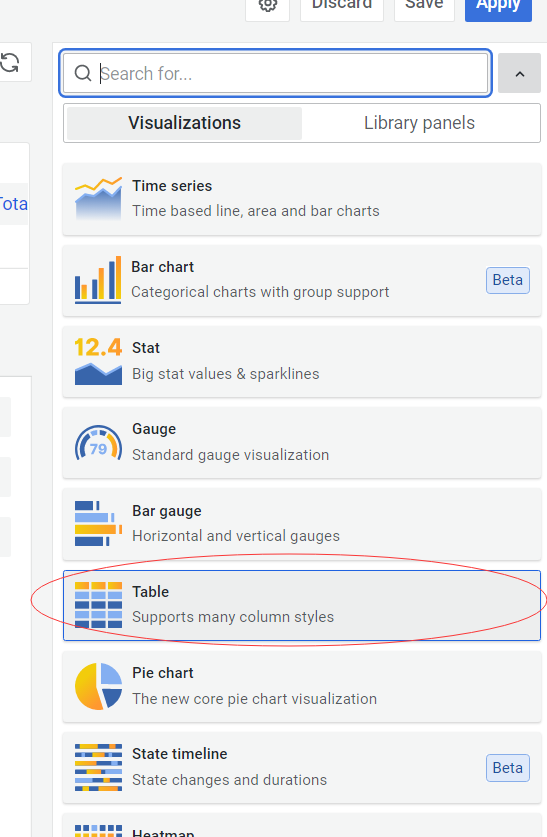Click the search magnifier icon
This screenshot has width=547, height=837.
tap(83, 73)
